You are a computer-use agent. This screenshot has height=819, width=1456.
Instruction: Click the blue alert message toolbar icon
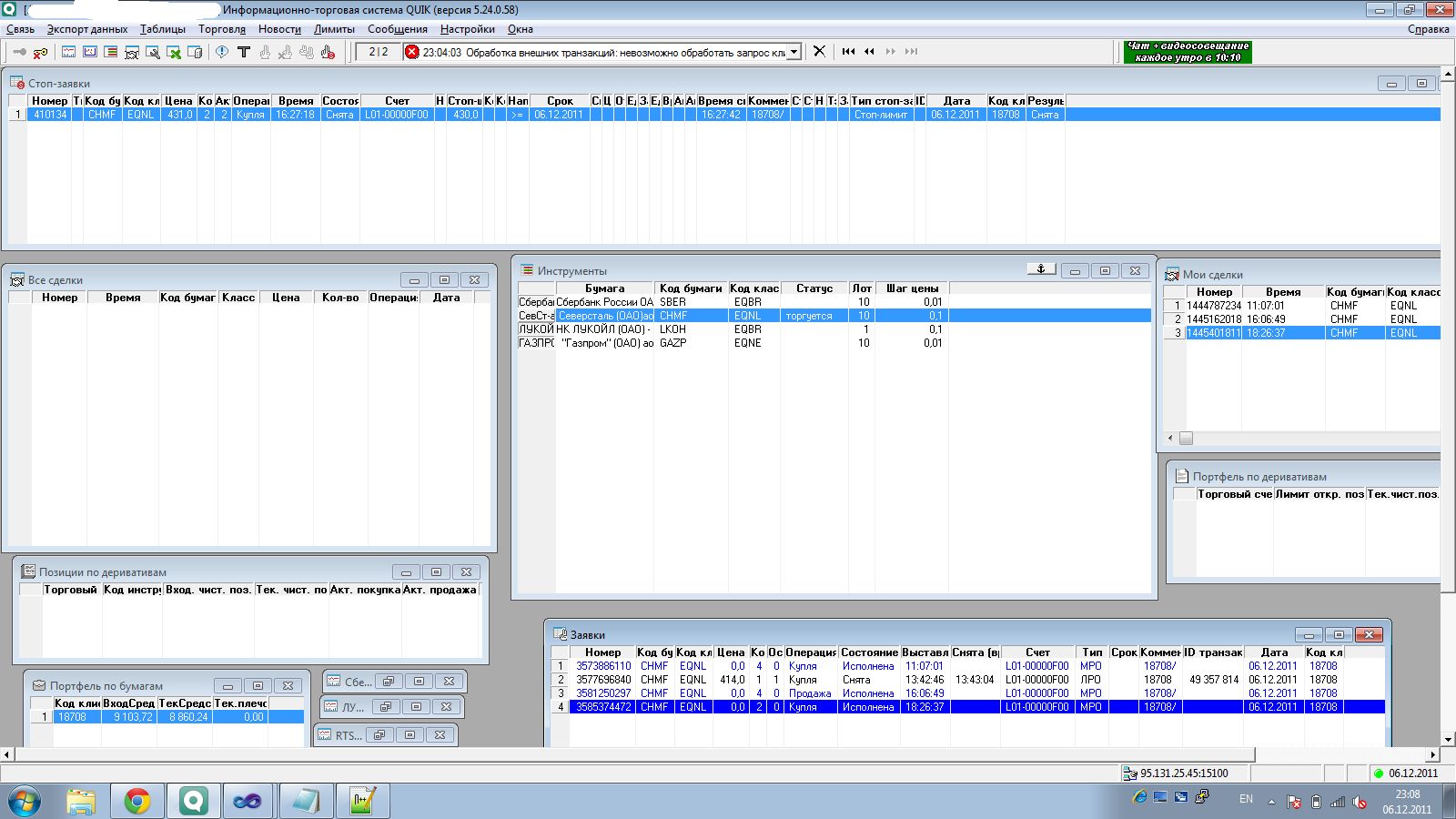[x=222, y=52]
